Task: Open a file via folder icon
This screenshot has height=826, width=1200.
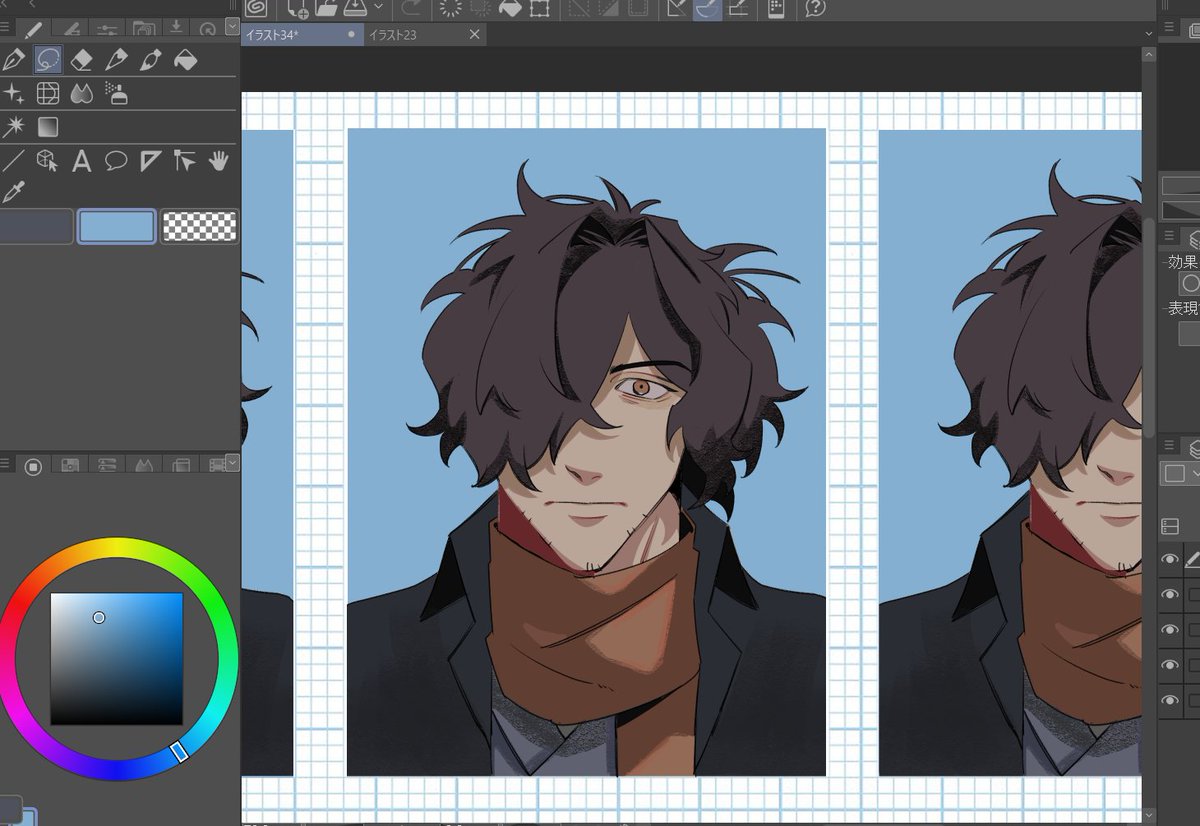Action: 326,8
